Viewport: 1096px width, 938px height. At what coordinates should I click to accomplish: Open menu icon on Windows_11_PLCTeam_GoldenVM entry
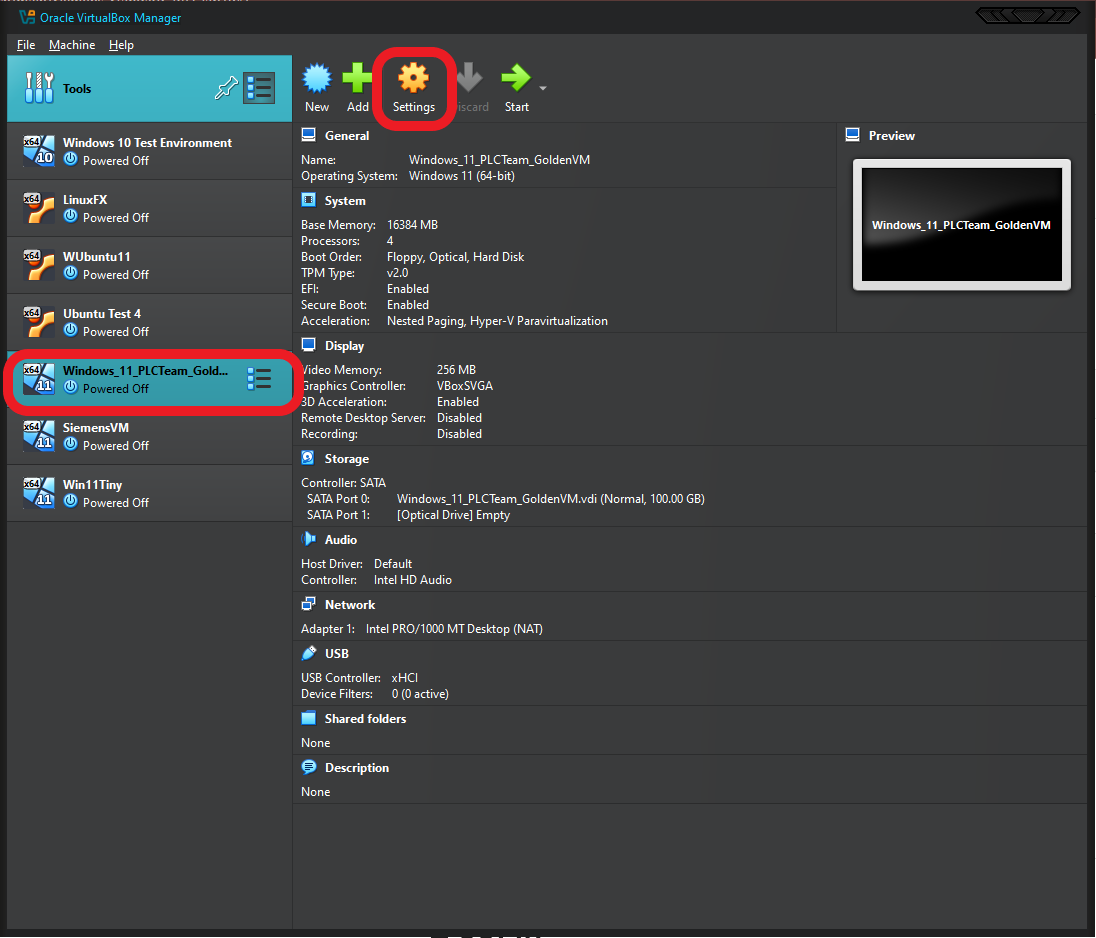pos(259,378)
